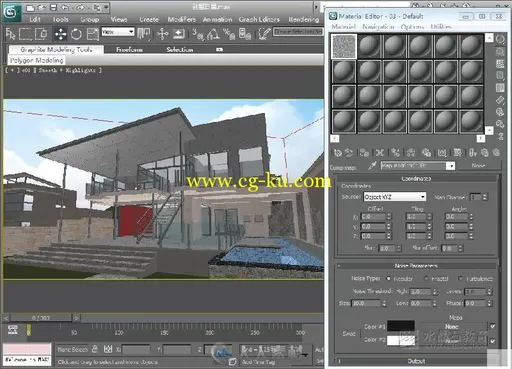Toggle the Angle Snap icon
Viewport: 512px width, 369px height.
[x=213, y=34]
